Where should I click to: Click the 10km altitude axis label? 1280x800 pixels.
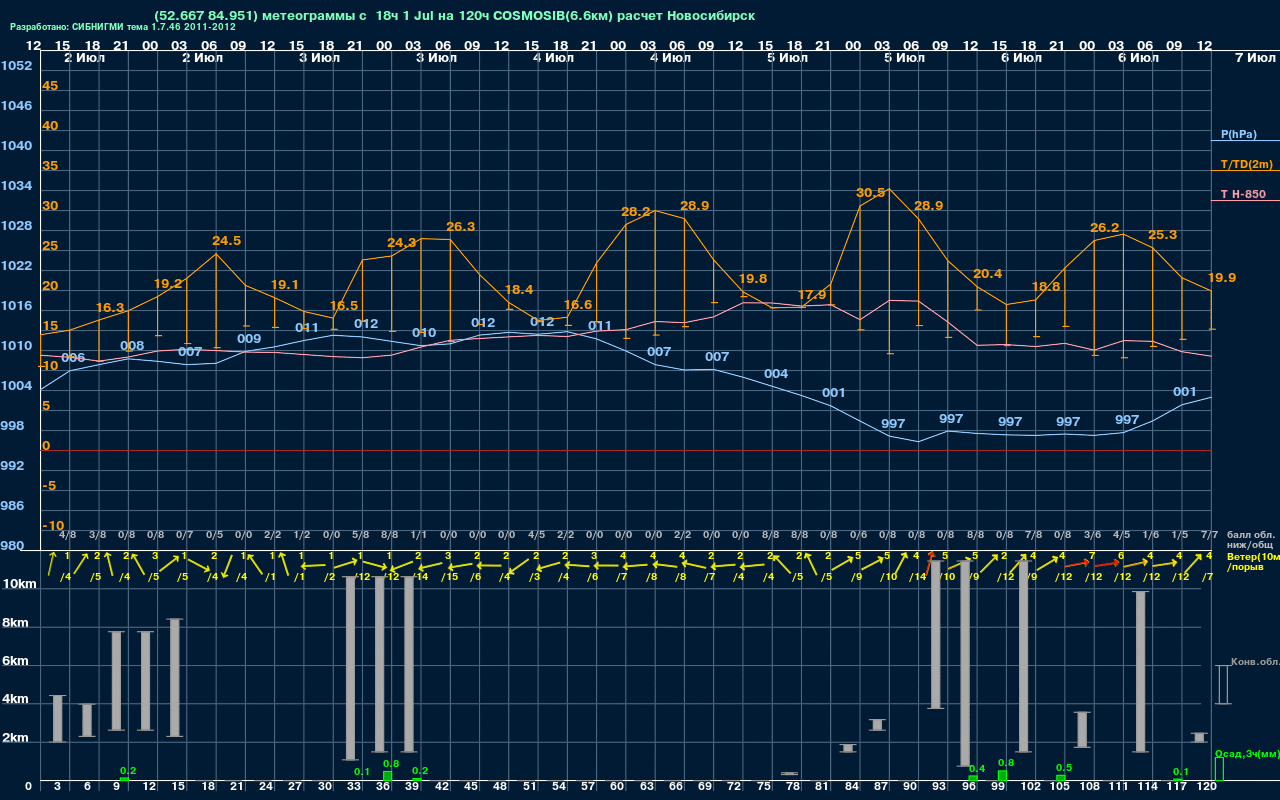[x=20, y=584]
